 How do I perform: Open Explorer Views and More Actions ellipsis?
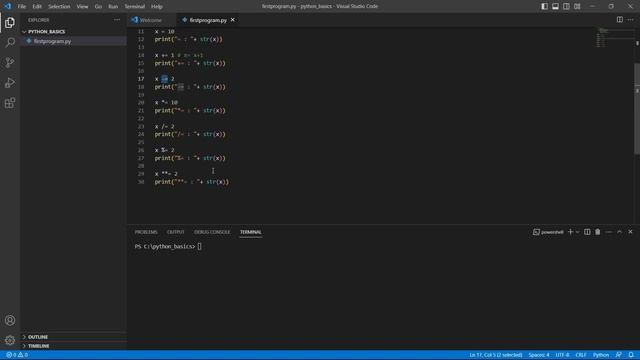coord(117,20)
